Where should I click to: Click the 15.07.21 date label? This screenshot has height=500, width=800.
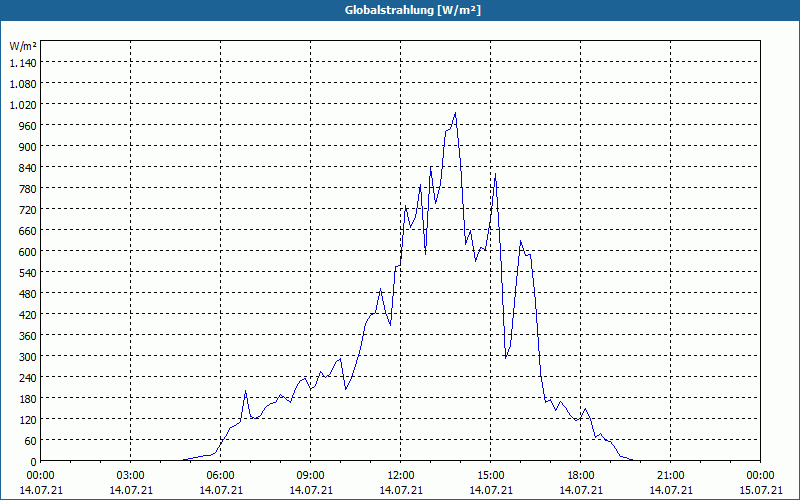click(760, 490)
